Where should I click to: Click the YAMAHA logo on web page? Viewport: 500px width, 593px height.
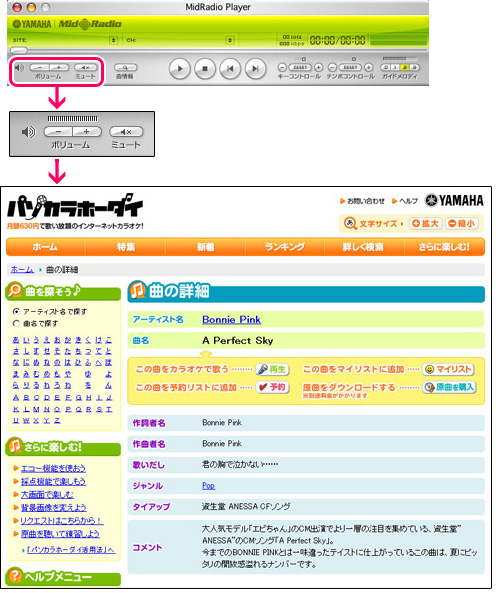(x=454, y=200)
